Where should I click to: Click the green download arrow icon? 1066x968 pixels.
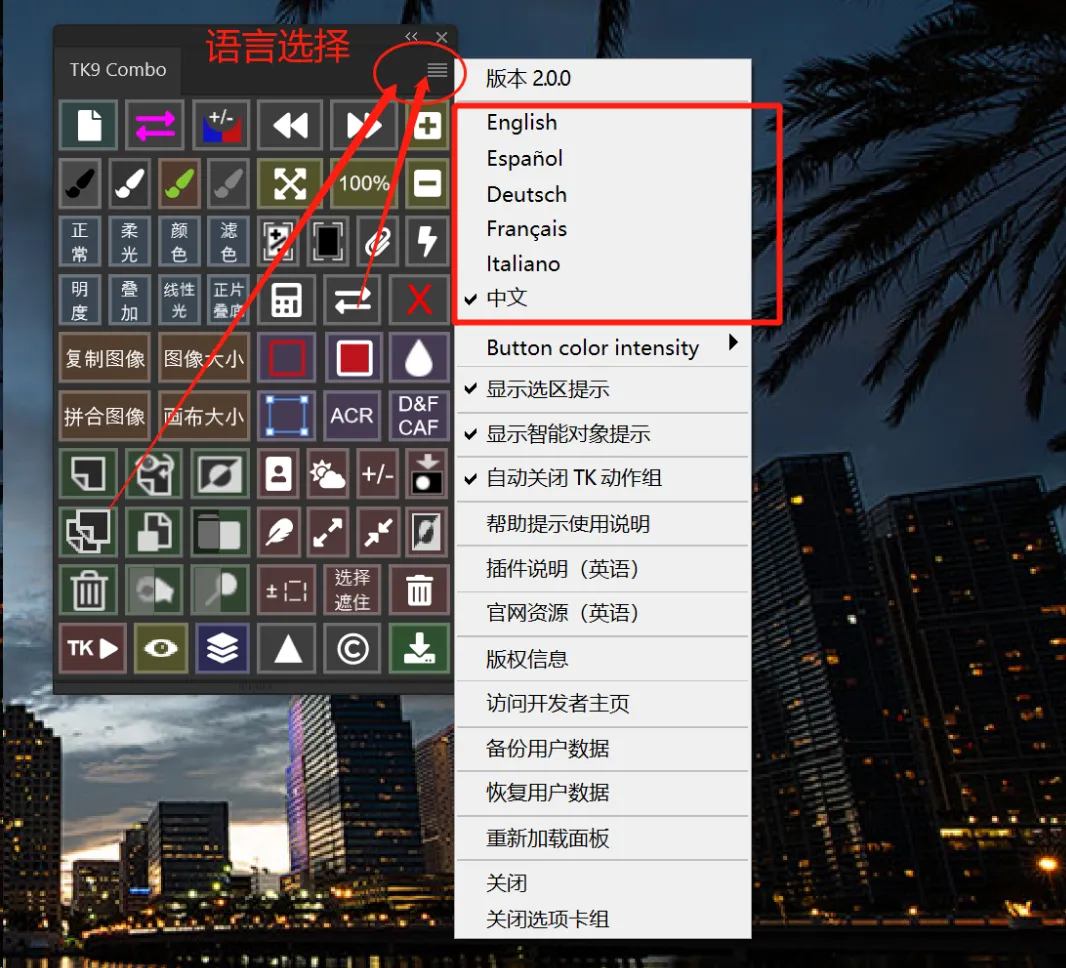pos(419,648)
